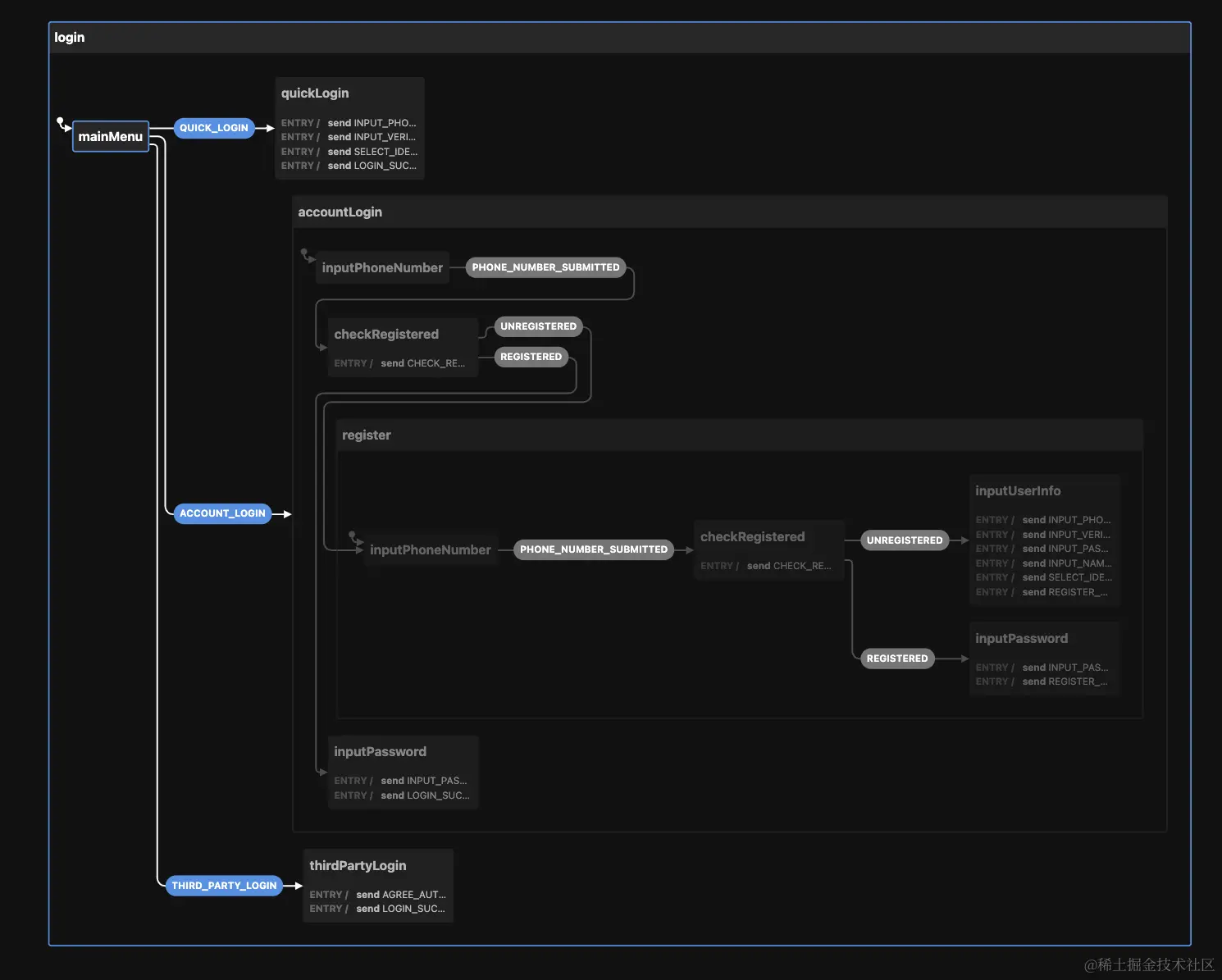1222x980 pixels.
Task: Click the ACCOUNT_LOGIN event pill
Action: [x=222, y=513]
